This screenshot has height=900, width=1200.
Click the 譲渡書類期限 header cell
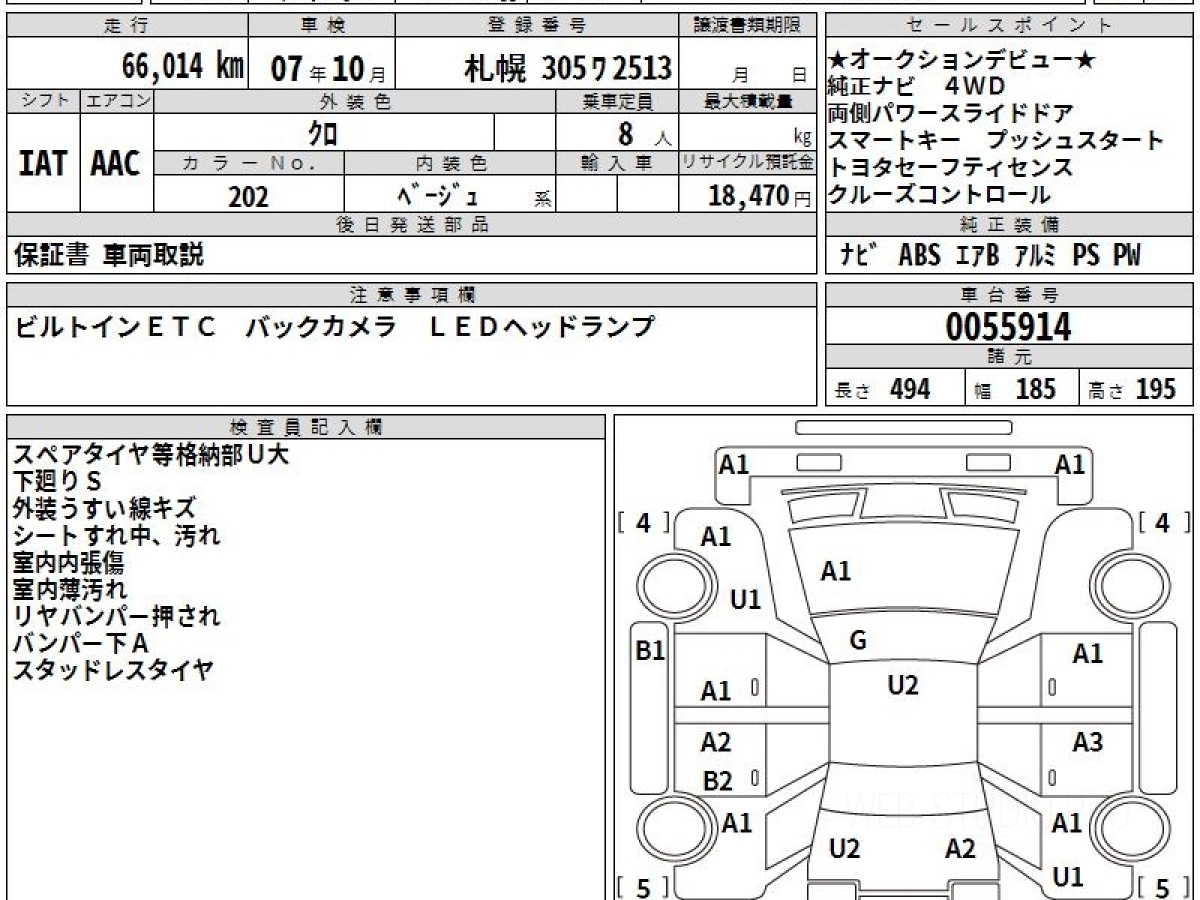(x=748, y=26)
